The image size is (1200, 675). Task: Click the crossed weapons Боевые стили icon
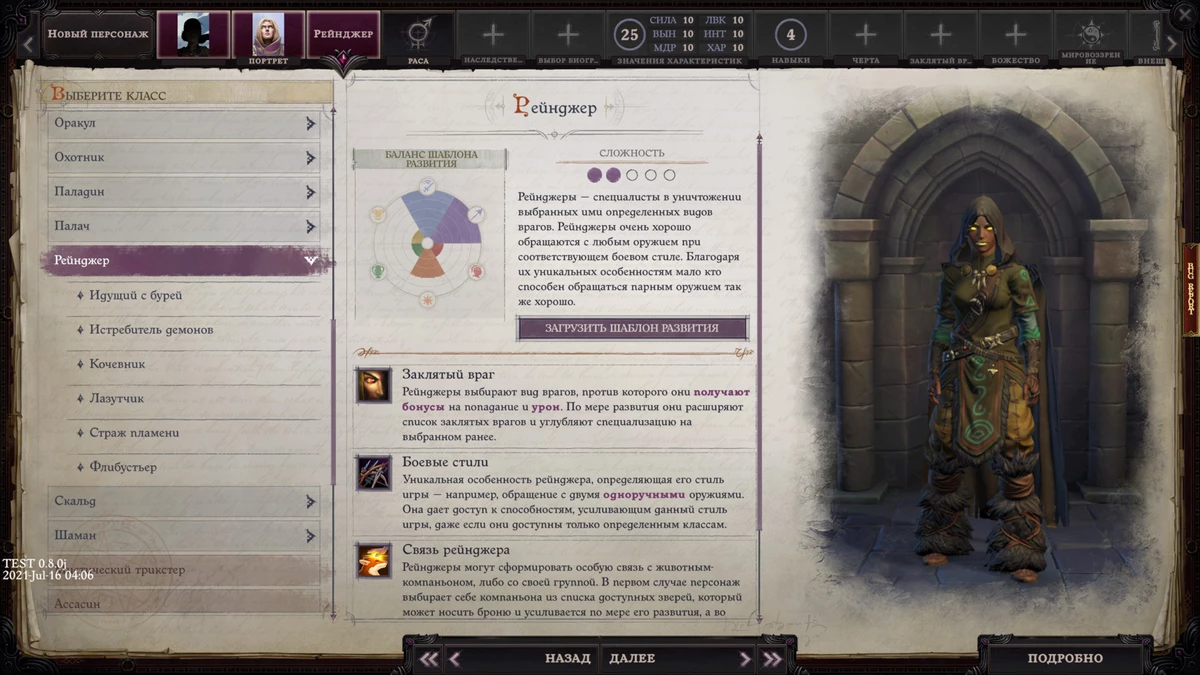click(x=372, y=471)
